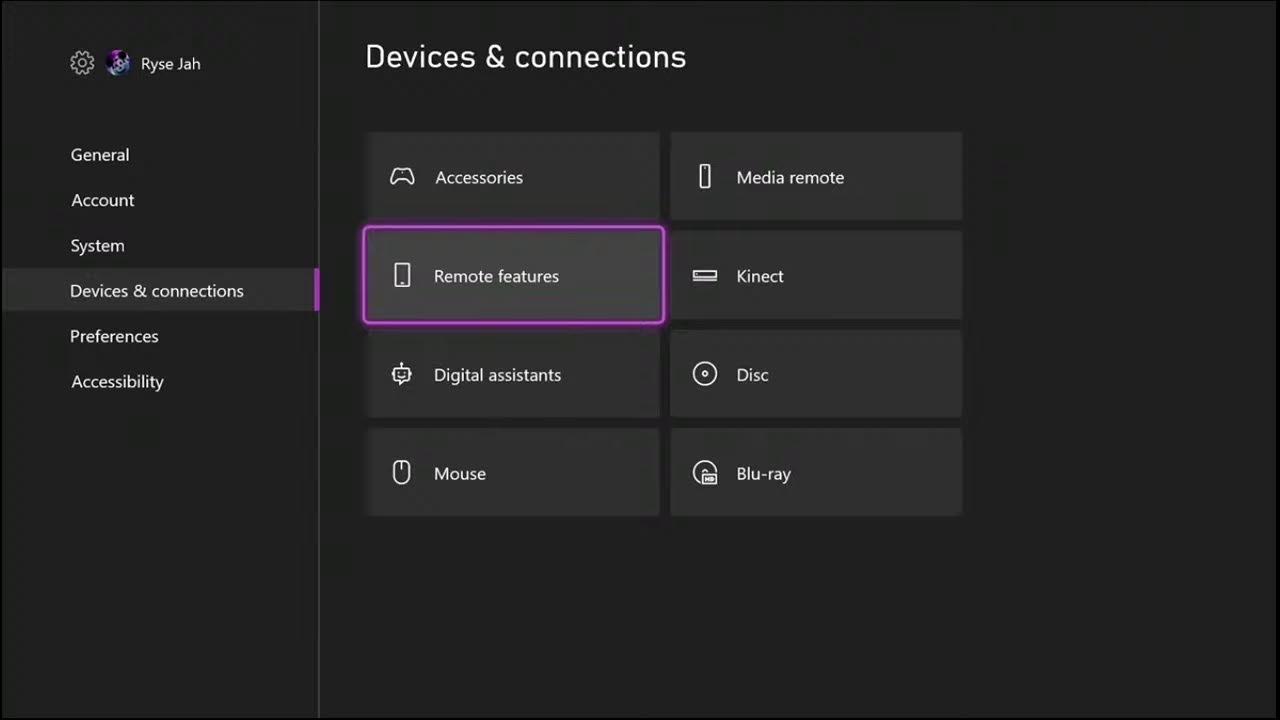This screenshot has width=1280, height=720.
Task: Select the Ryse Jah profile avatar
Action: [118, 63]
